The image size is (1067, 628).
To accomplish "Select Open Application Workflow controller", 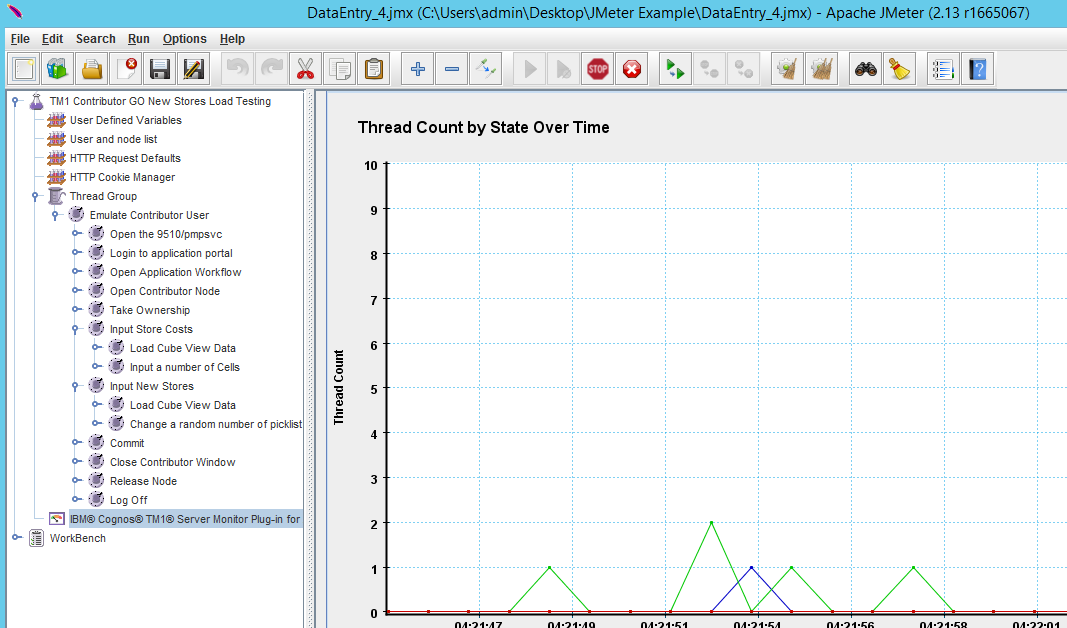I will [x=176, y=272].
